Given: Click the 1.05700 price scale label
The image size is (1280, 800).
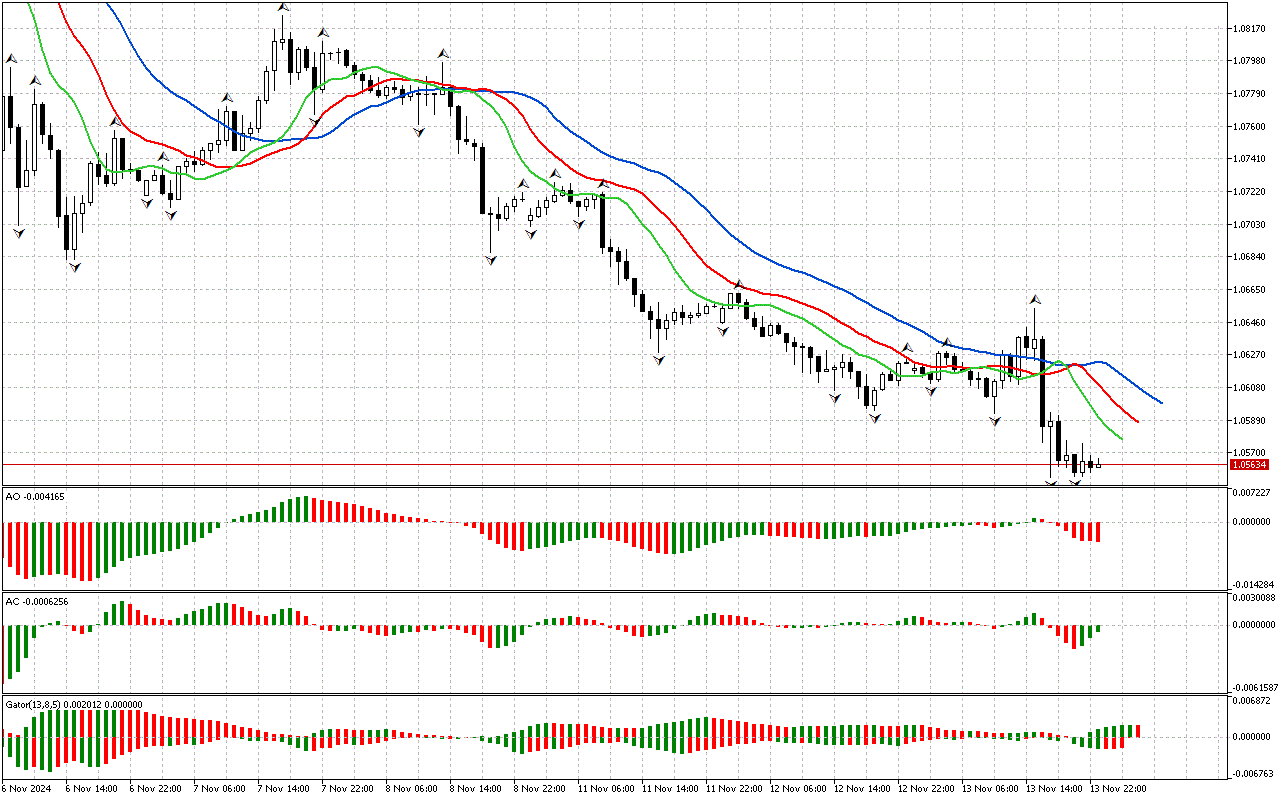Looking at the screenshot, I should (x=1250, y=453).
